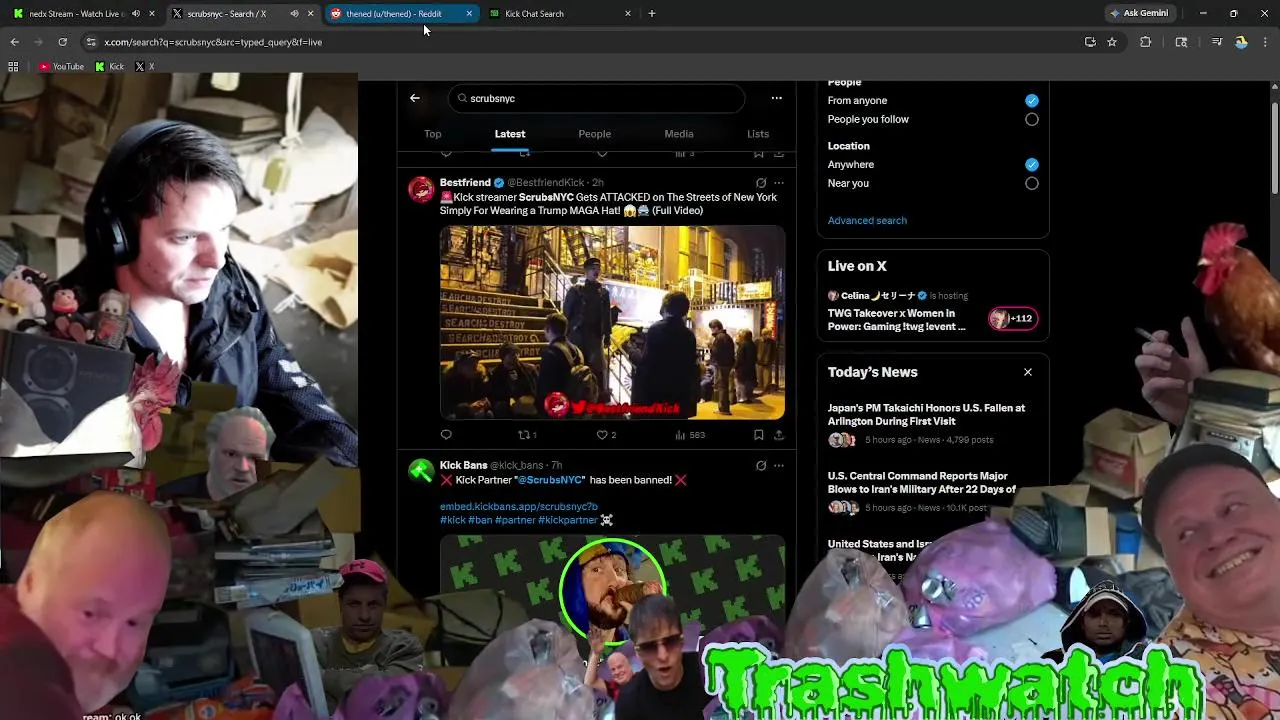Go back using X search back arrow

pyautogui.click(x=415, y=98)
